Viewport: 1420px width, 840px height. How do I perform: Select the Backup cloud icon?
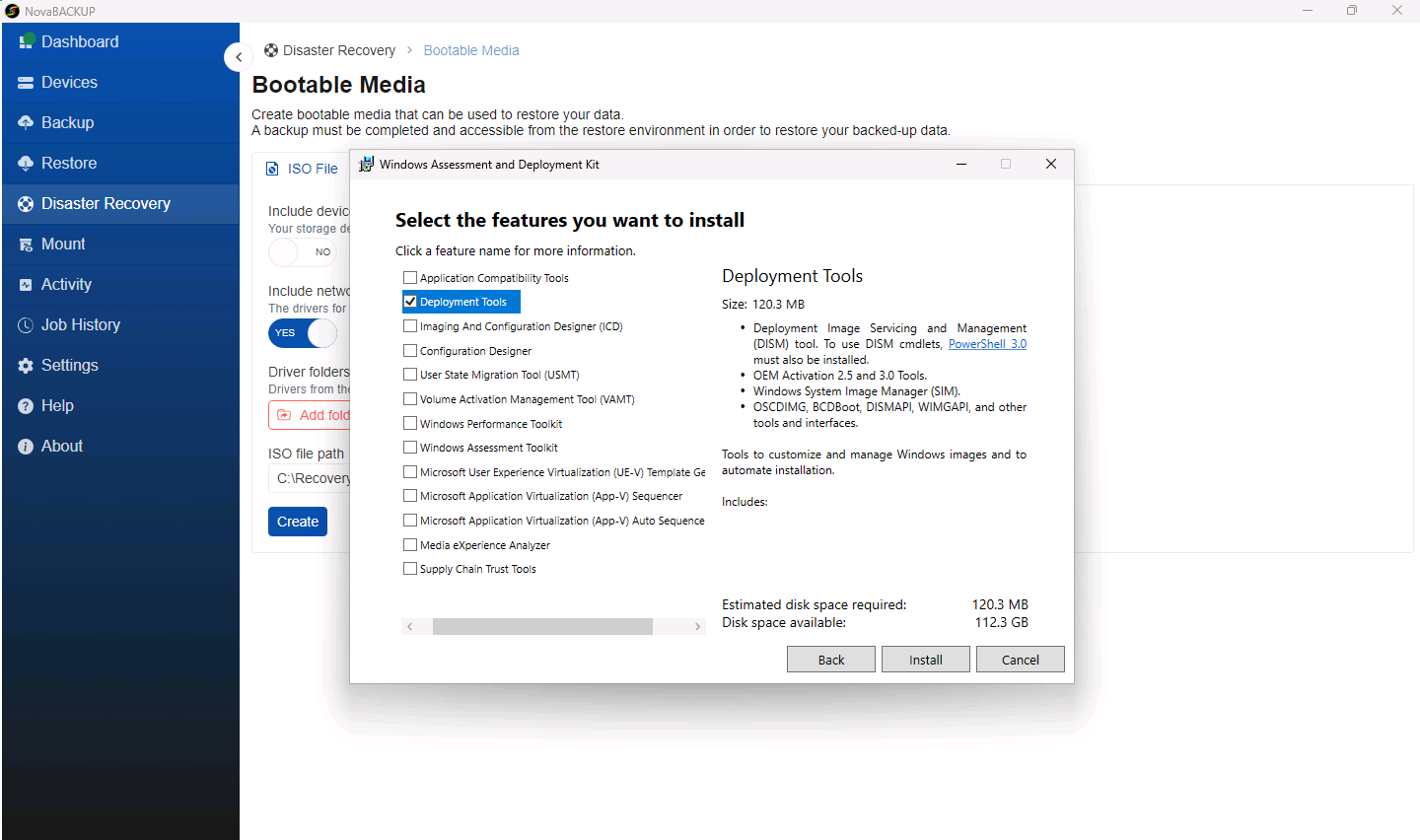(x=27, y=123)
